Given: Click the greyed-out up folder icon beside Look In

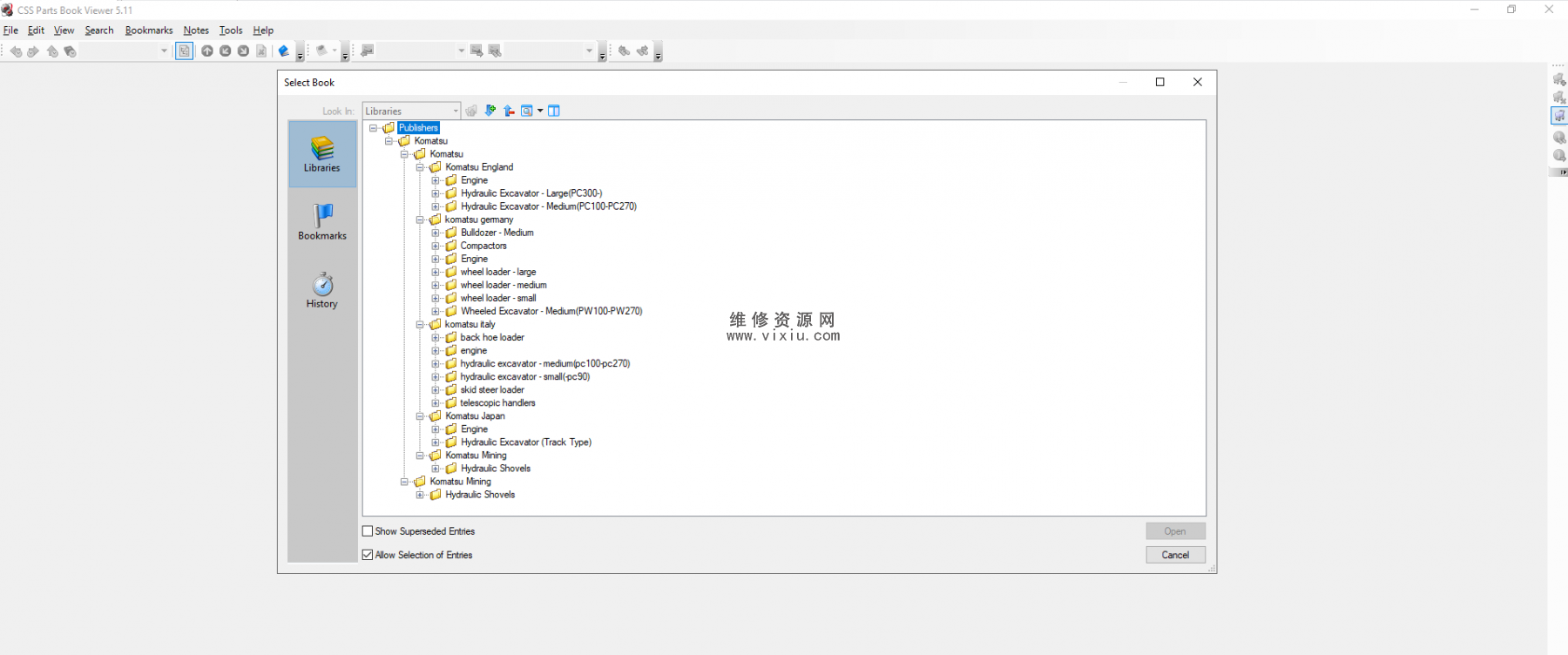Looking at the screenshot, I should click(x=471, y=111).
